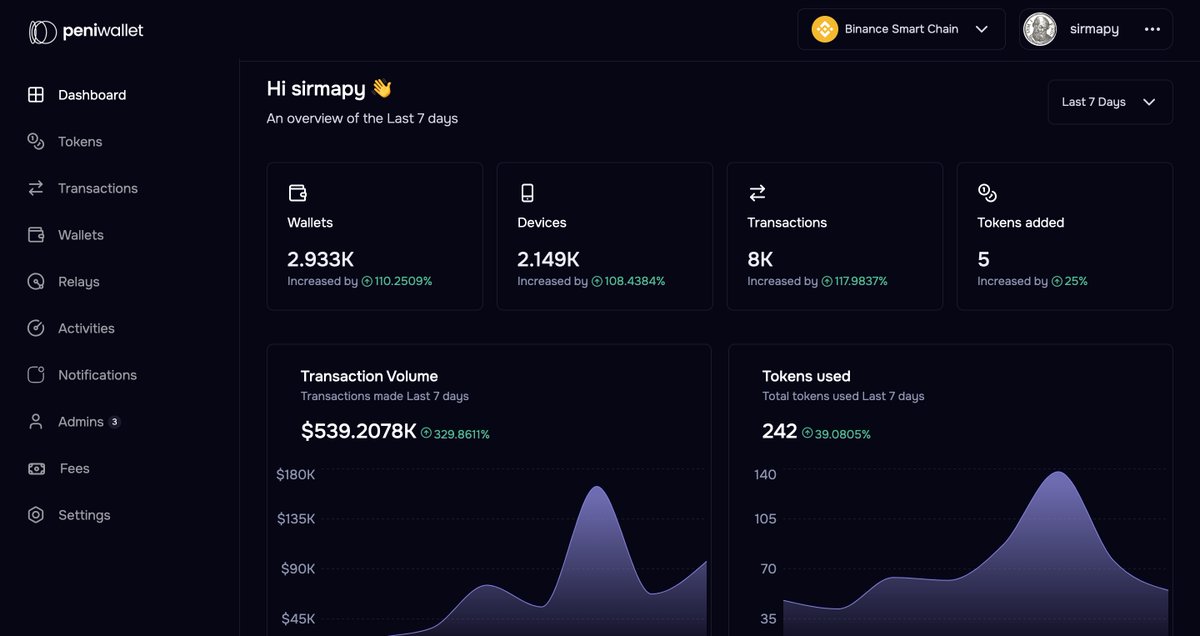
Task: Click the Activities gauge icon in sidebar
Action: 36,328
